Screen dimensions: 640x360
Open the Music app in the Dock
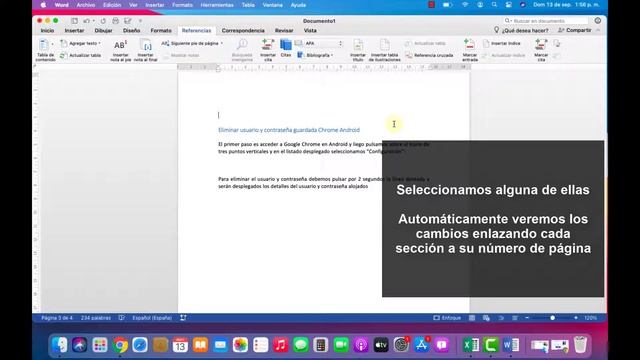[x=280, y=345]
